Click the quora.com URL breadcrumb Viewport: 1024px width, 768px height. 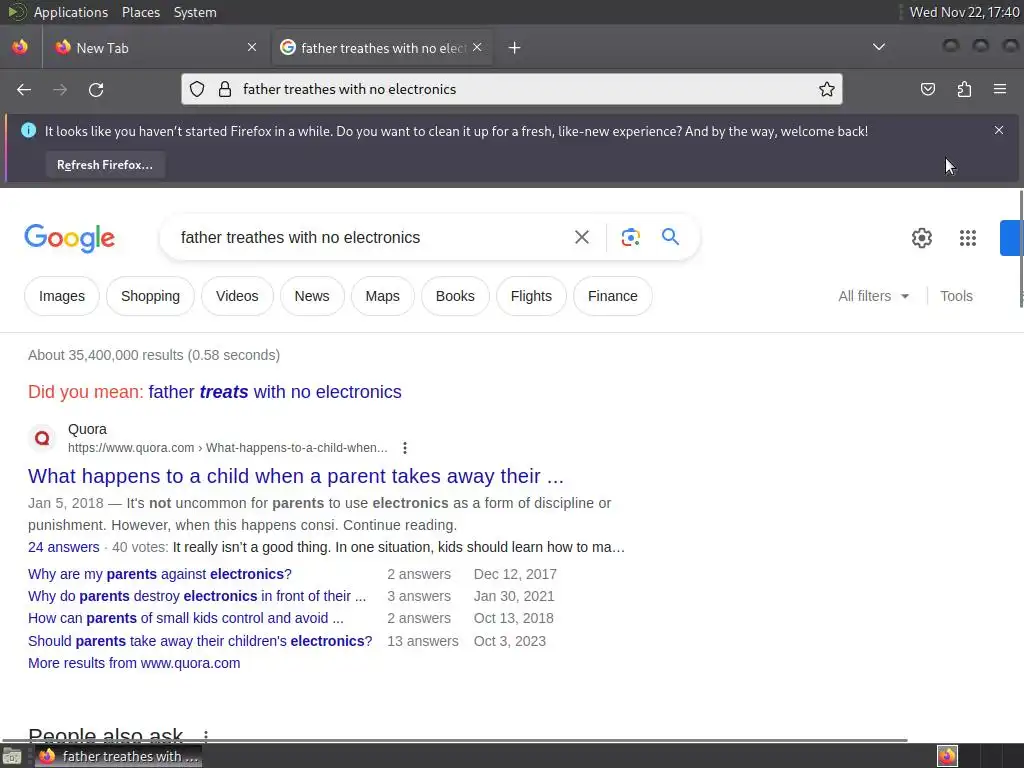coord(227,448)
